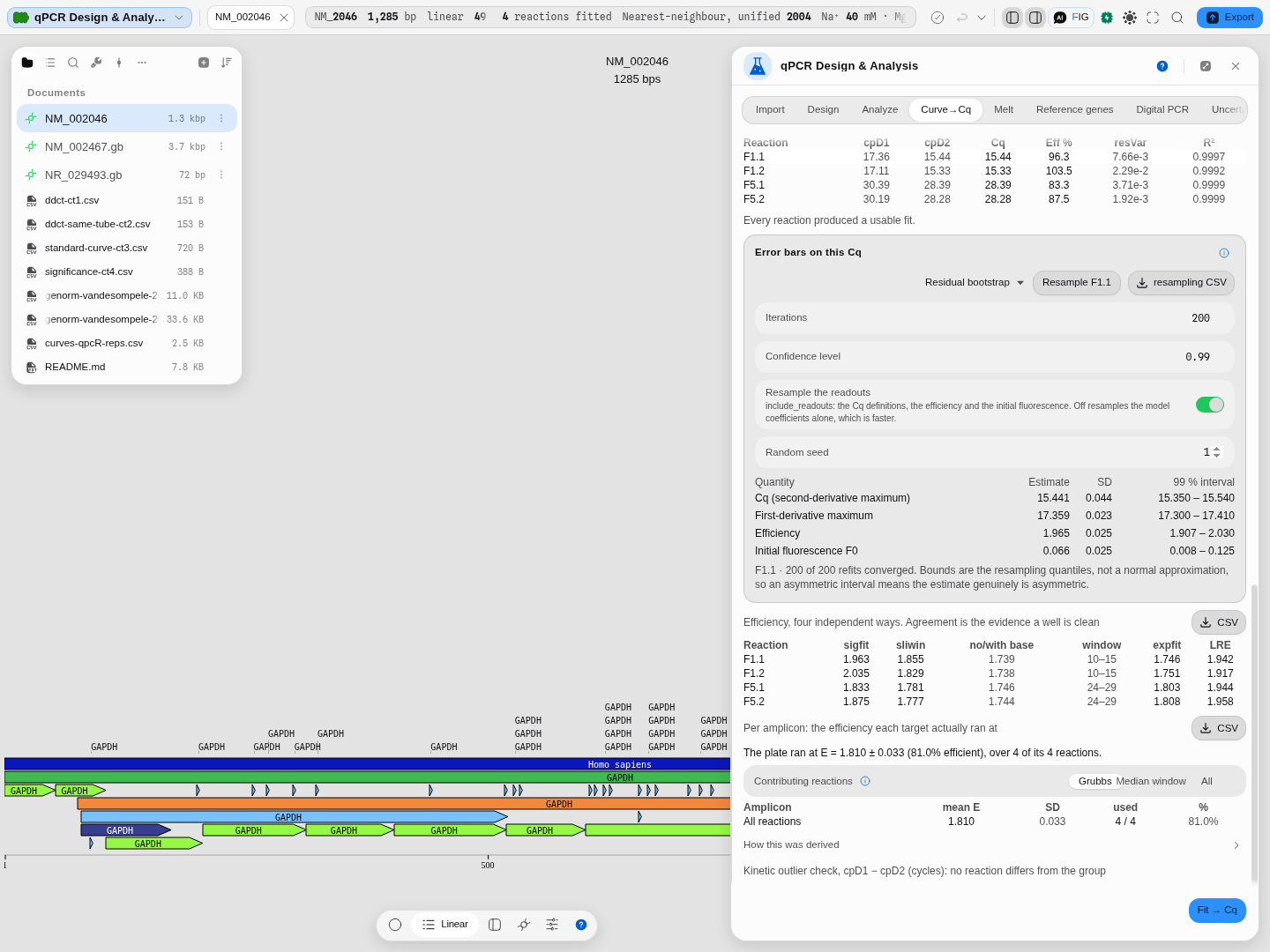Toggle the left sidebar panel button in top bar
1270x952 pixels.
pos(1012,18)
